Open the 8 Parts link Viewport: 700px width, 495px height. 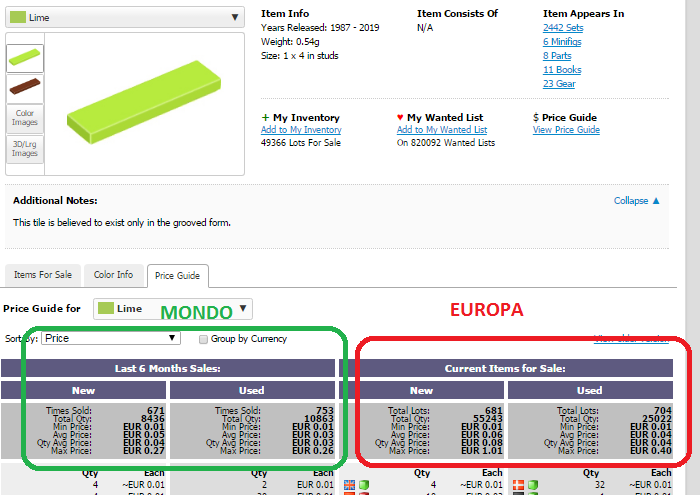[557, 56]
